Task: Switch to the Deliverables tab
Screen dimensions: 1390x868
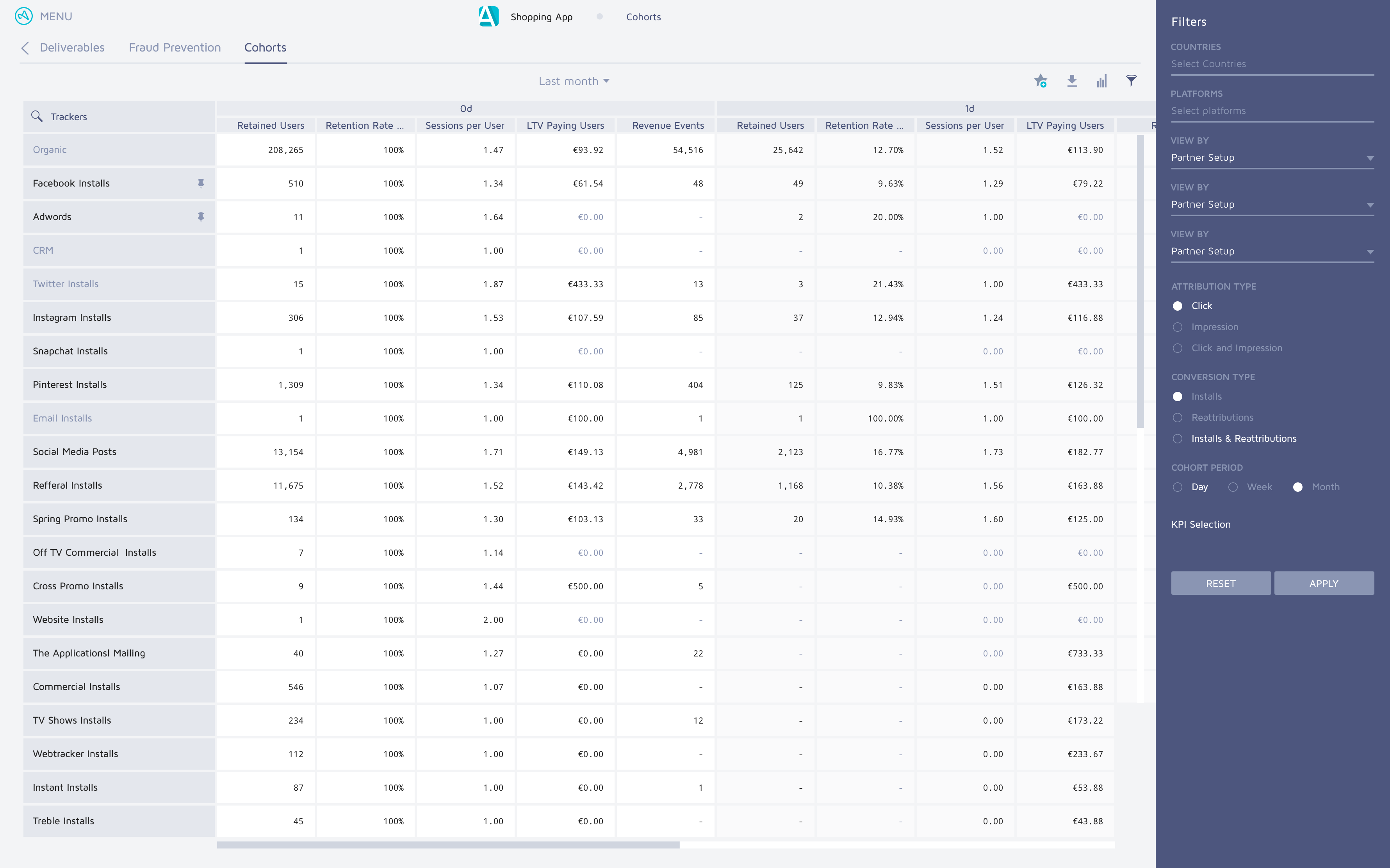Action: [72, 48]
